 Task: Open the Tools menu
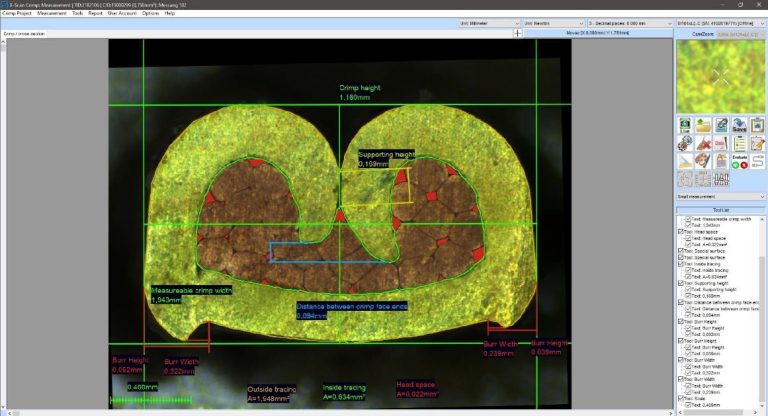pyautogui.click(x=77, y=13)
